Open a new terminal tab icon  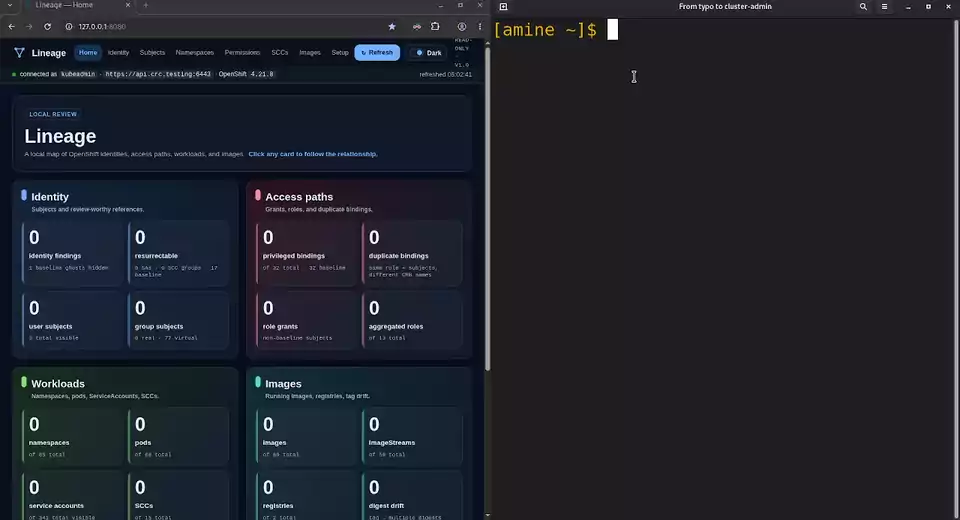pyautogui.click(x=503, y=7)
